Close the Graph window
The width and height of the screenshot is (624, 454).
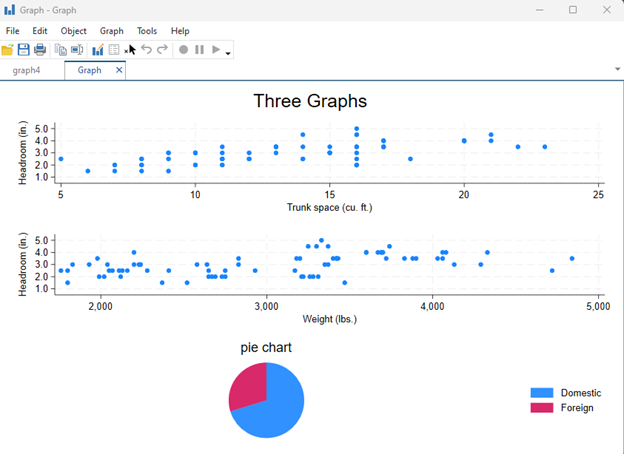tap(606, 10)
